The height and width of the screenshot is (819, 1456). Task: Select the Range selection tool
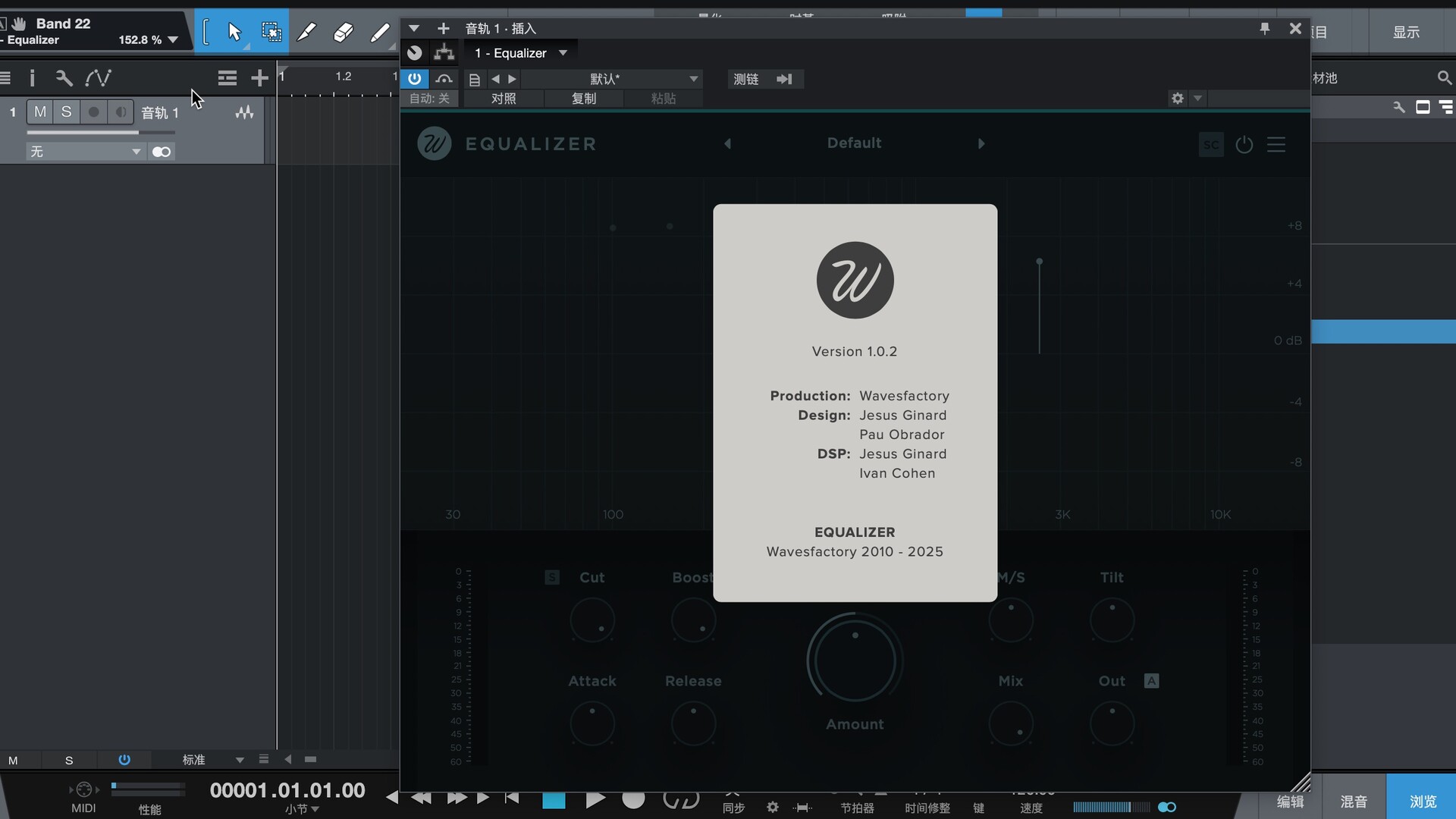tap(271, 32)
